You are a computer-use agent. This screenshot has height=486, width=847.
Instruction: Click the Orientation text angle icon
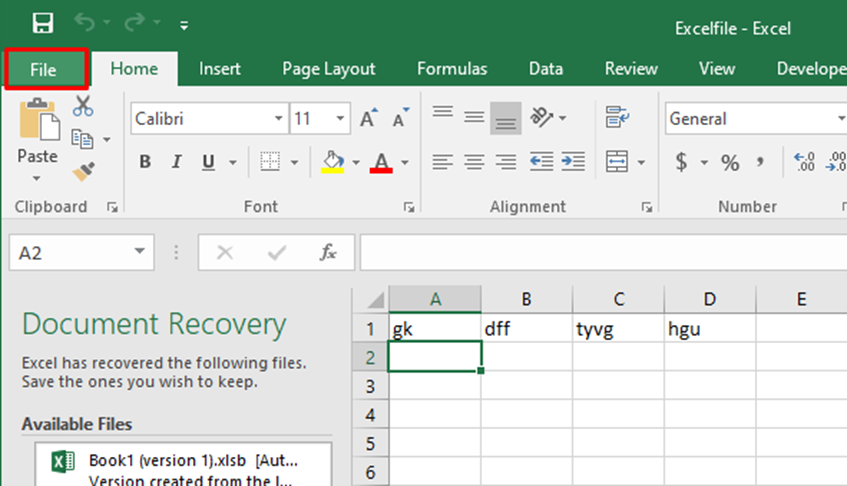(x=542, y=117)
